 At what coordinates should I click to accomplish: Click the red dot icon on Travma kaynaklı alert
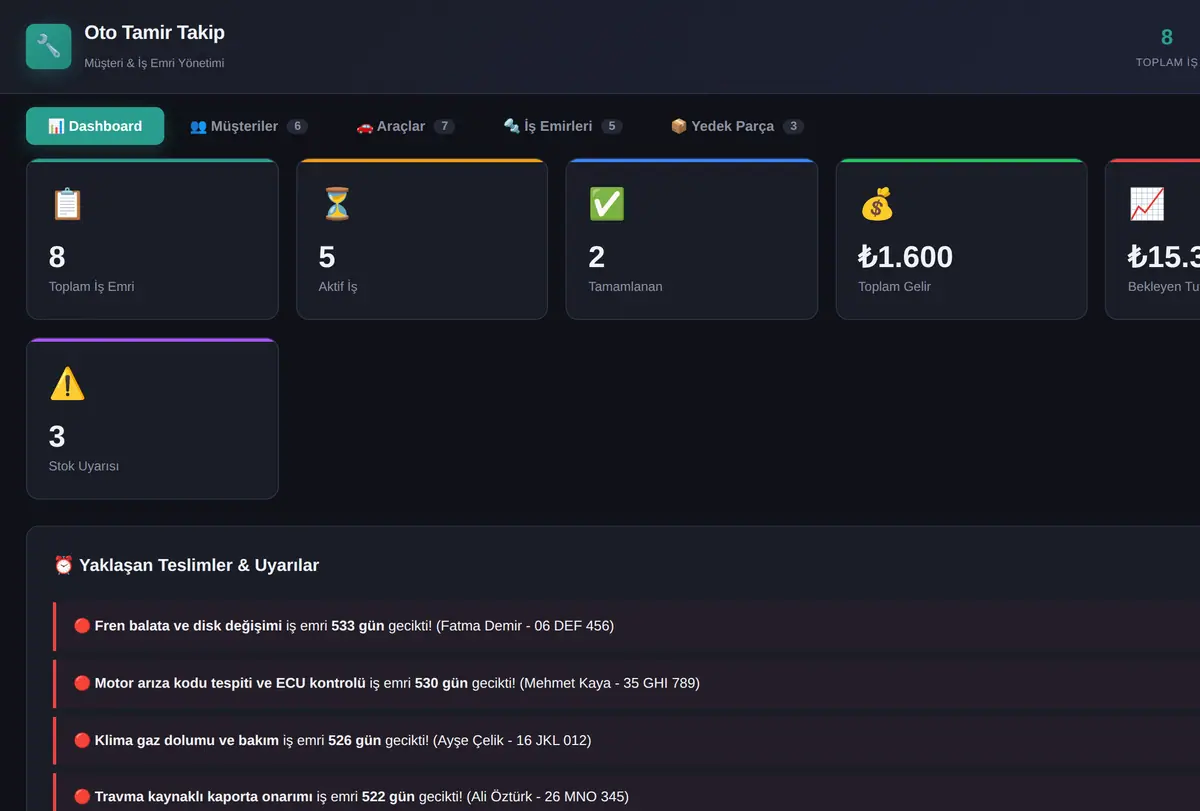[82, 797]
